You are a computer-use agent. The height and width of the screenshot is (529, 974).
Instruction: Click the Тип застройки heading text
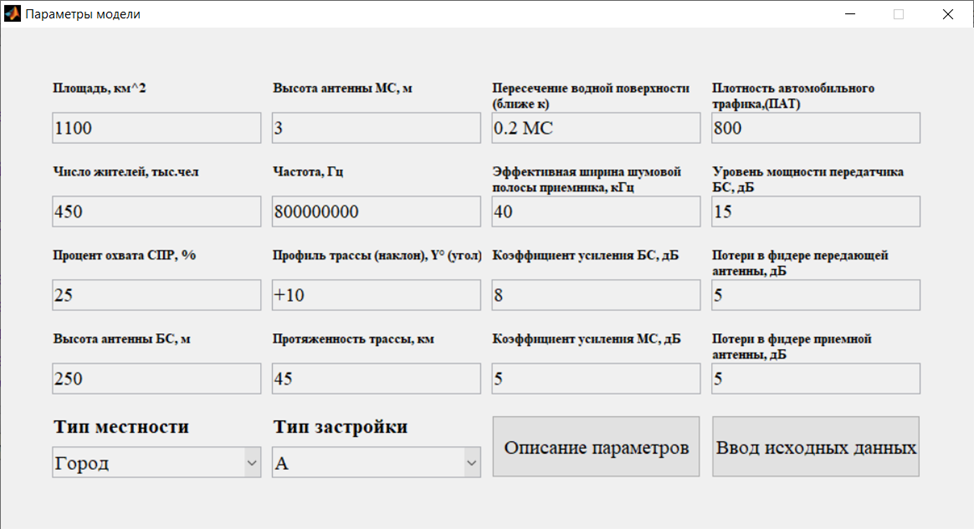point(340,427)
